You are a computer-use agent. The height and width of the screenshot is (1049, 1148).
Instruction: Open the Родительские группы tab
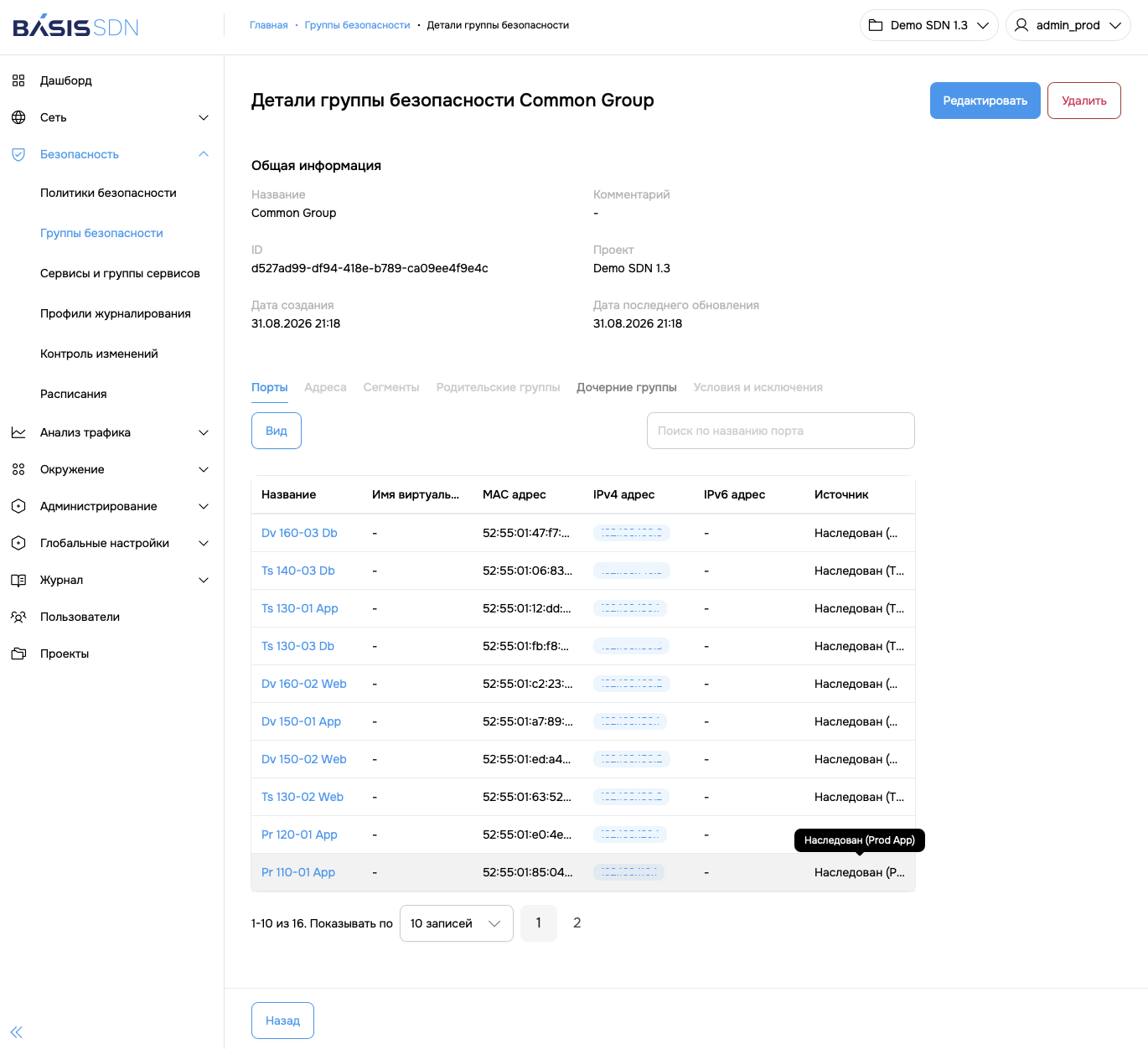click(498, 387)
